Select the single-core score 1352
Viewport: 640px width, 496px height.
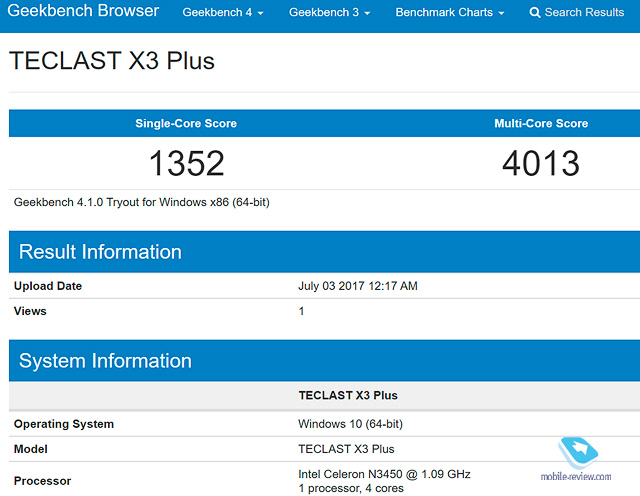click(187, 163)
